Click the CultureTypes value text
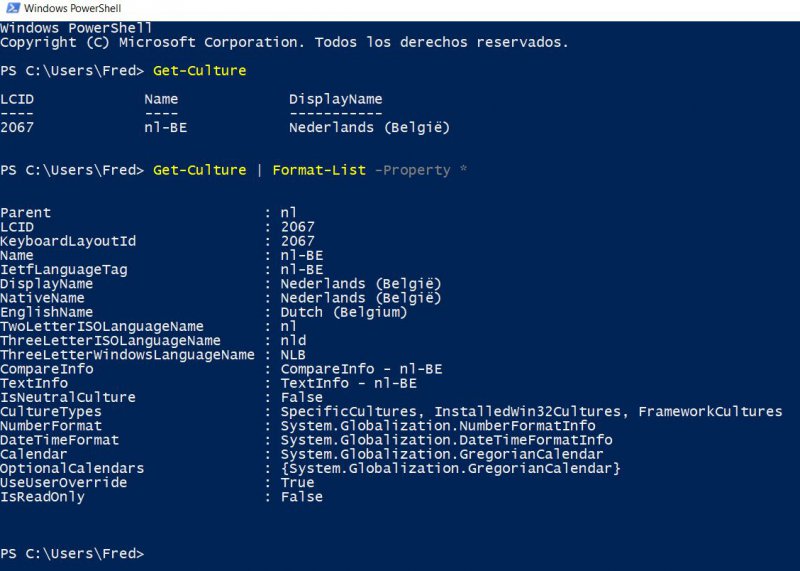This screenshot has width=800, height=571. tap(531, 411)
